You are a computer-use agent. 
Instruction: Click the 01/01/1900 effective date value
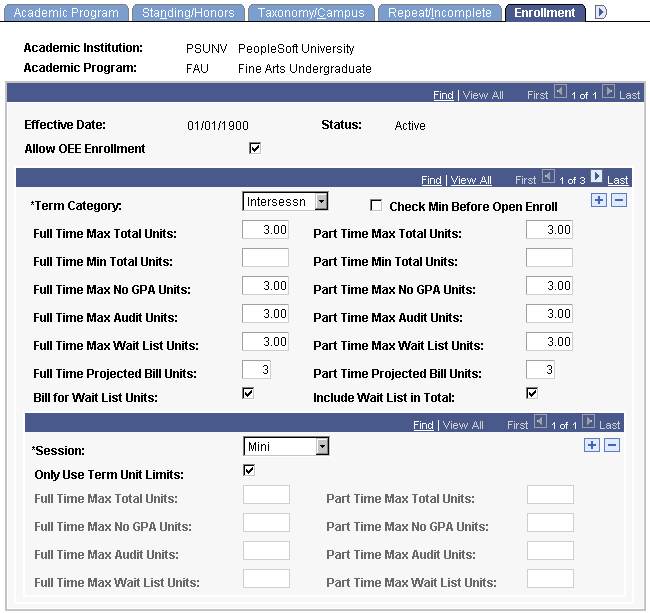[x=218, y=126]
